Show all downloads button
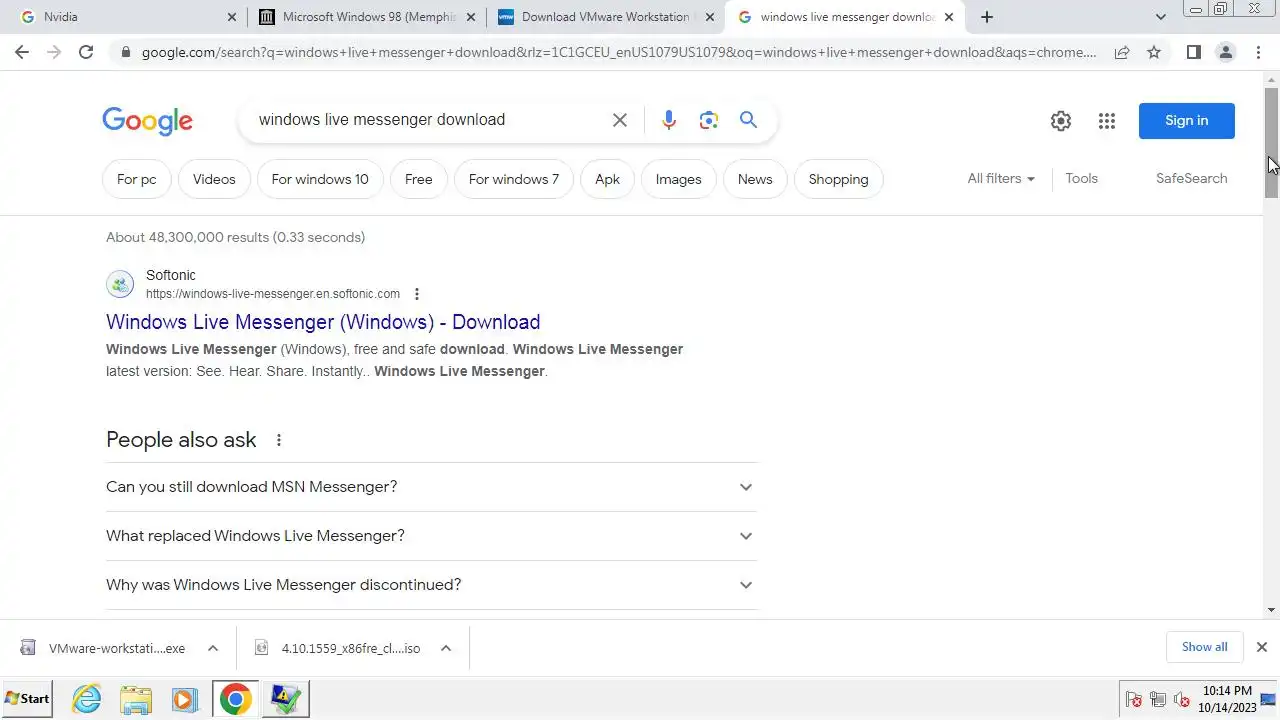The image size is (1280, 720). coord(1204,647)
